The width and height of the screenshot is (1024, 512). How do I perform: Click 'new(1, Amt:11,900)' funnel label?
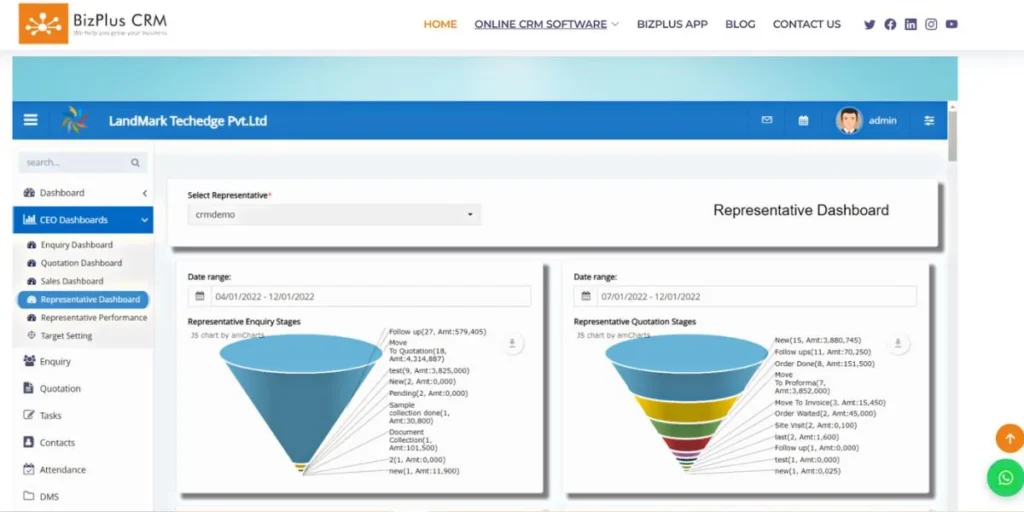[x=424, y=471]
